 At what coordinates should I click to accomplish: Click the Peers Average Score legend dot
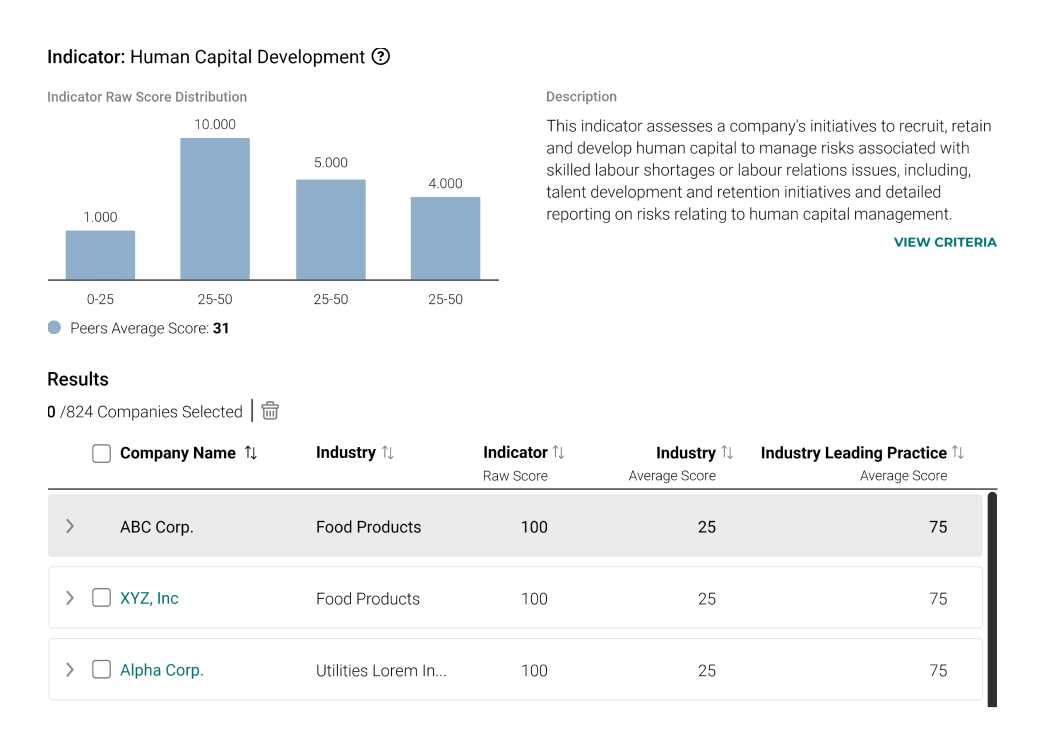tap(54, 328)
